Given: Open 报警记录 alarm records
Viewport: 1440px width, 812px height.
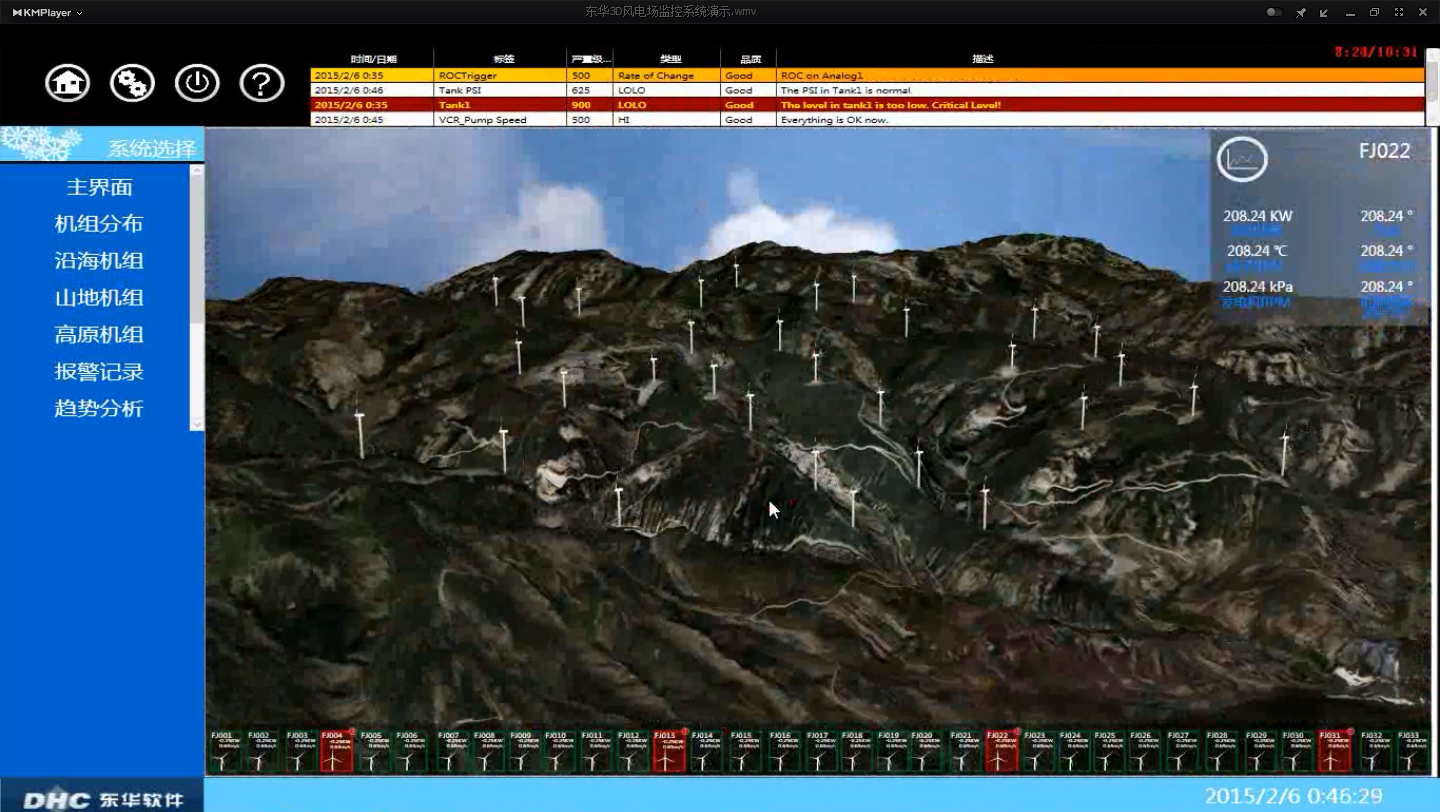Looking at the screenshot, I should coord(99,372).
